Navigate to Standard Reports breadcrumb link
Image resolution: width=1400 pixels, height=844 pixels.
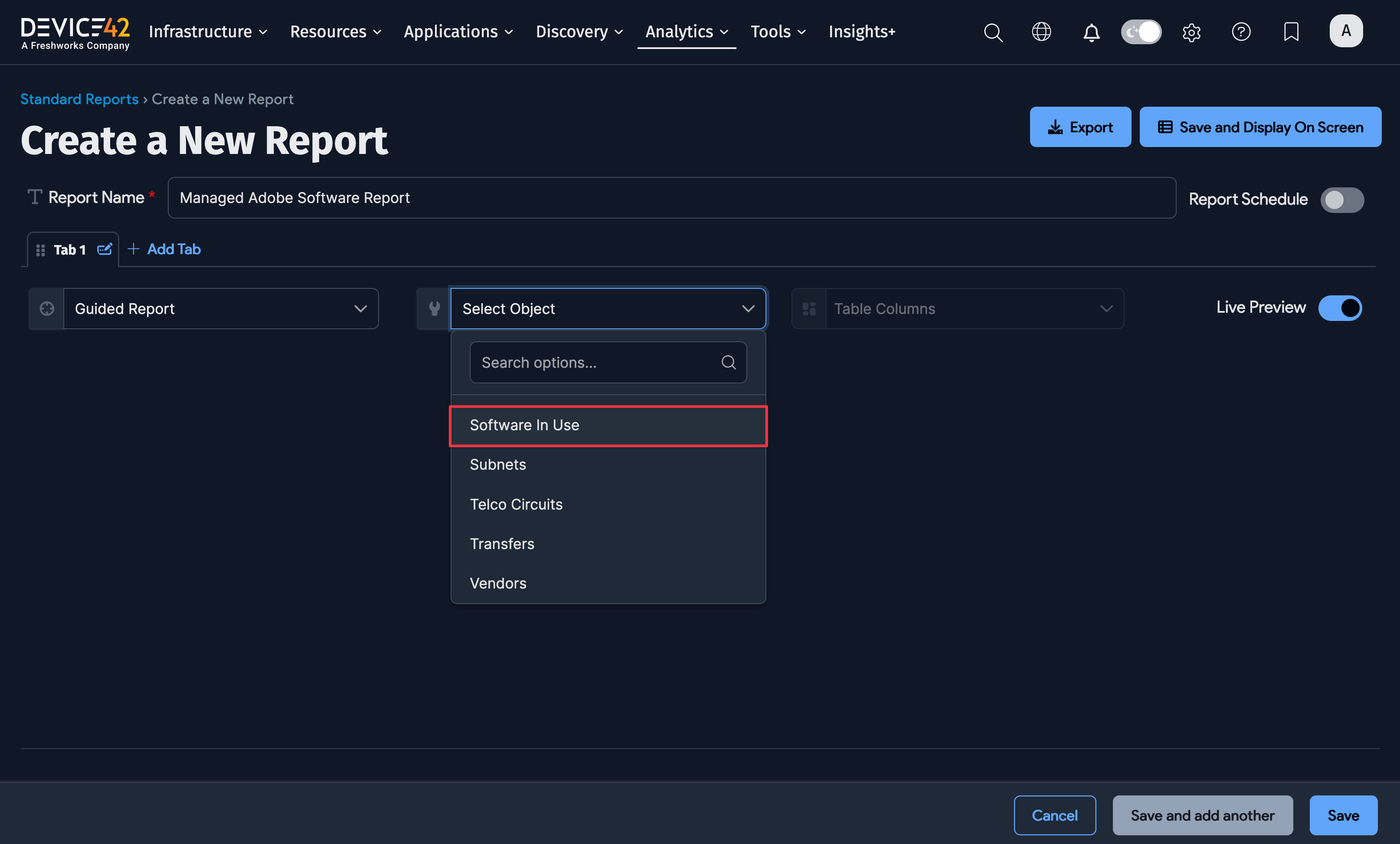tap(79, 98)
